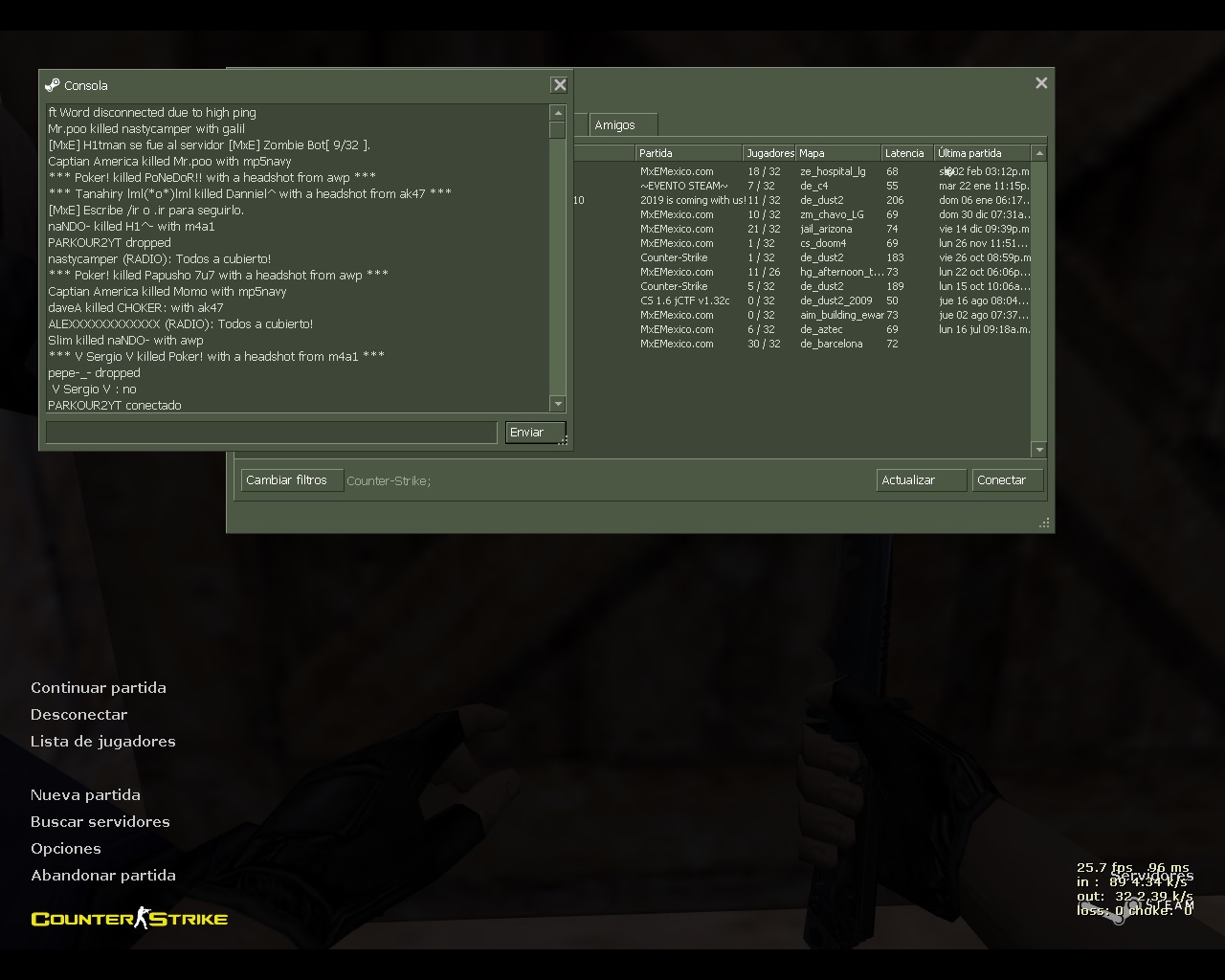Open Opciones menu entry
This screenshot has width=1225, height=980.
(x=66, y=849)
